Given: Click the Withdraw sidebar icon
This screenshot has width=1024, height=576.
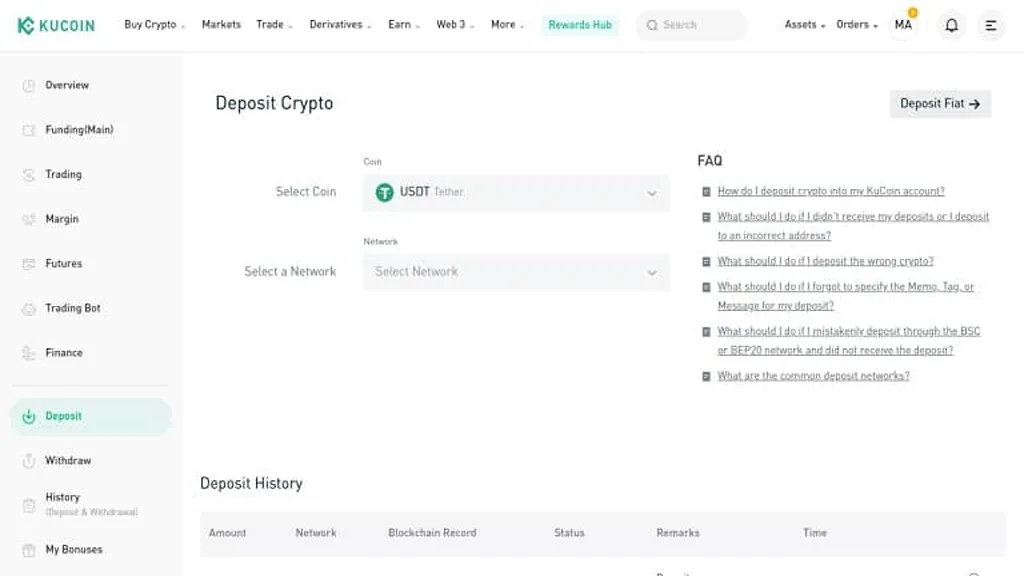Looking at the screenshot, I should coord(29,461).
